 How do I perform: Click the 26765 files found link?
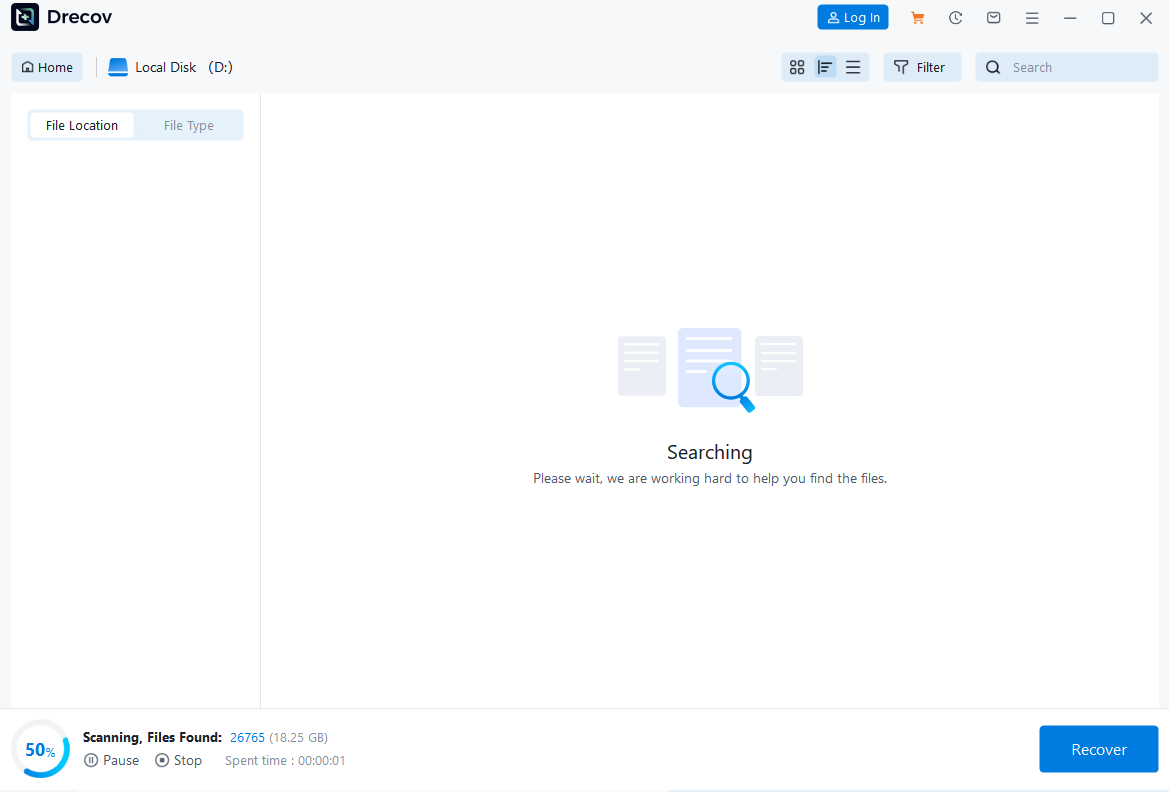click(247, 737)
